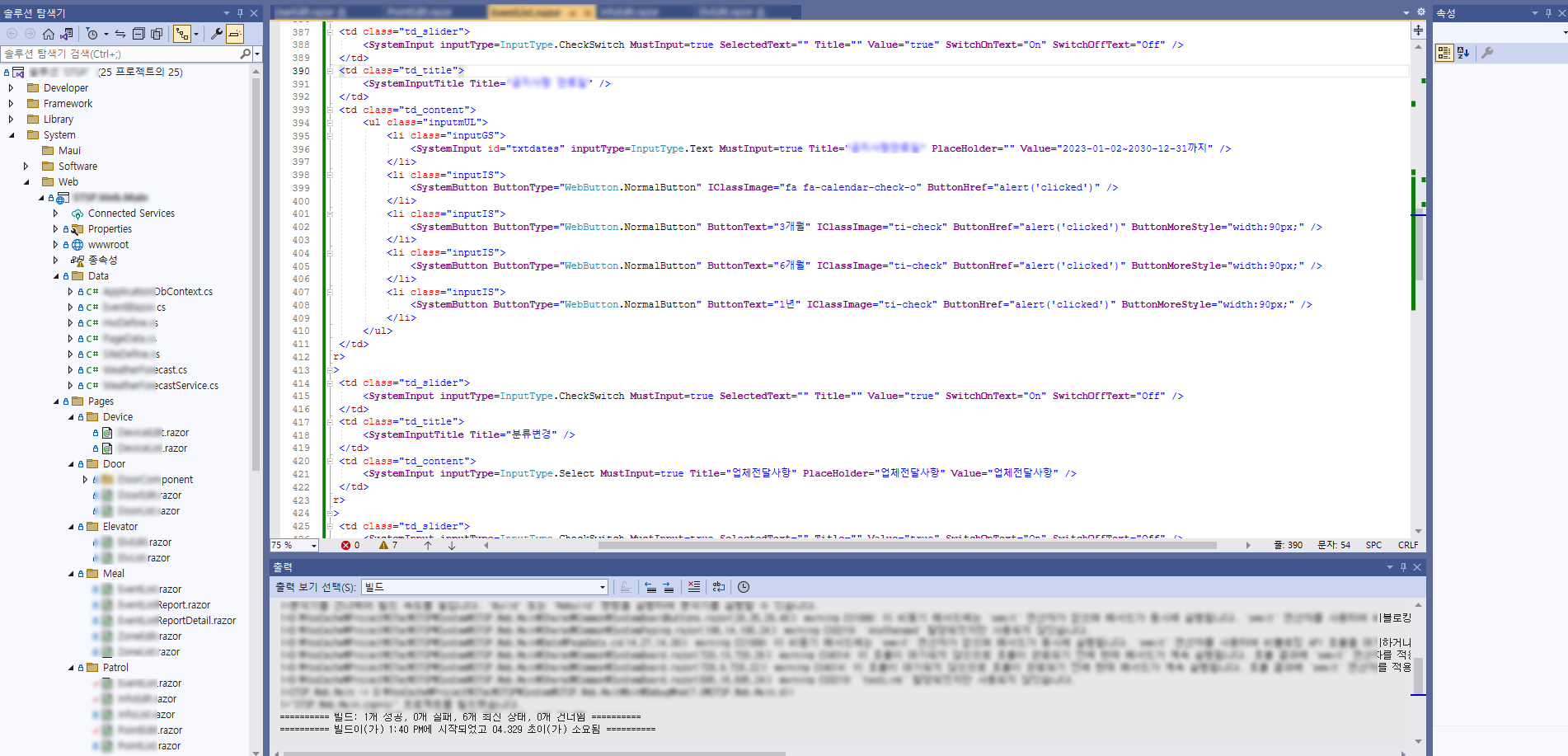Expand the Library folder
The image size is (1568, 756).
point(11,119)
